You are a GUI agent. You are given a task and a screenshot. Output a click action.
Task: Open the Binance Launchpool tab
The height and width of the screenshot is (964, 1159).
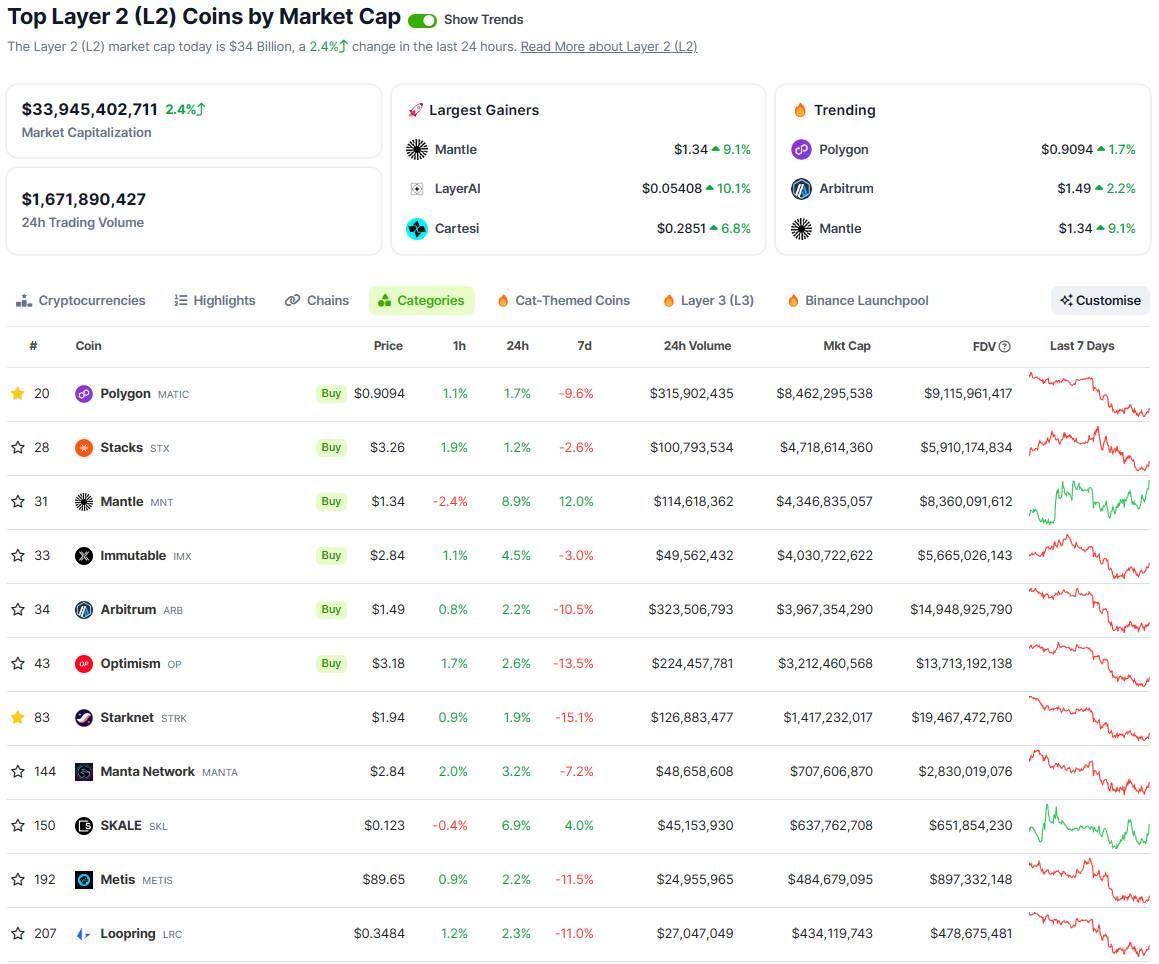click(x=858, y=300)
